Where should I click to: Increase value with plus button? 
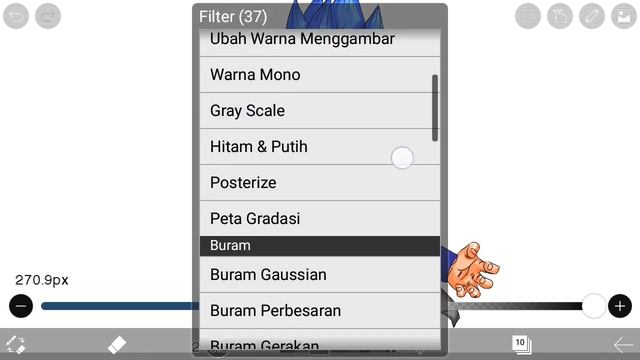(620, 306)
